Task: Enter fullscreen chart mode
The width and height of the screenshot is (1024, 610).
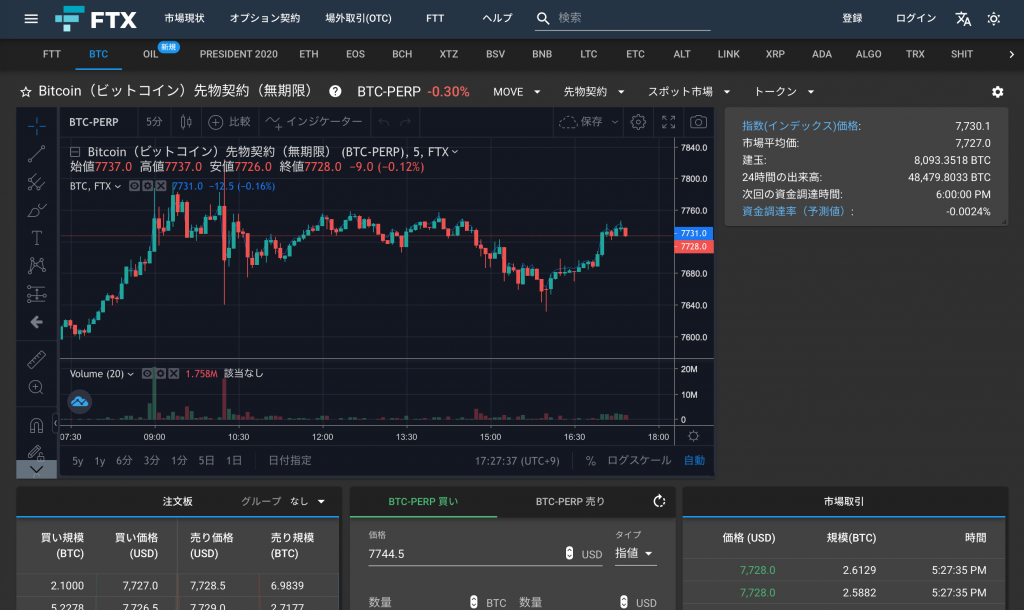Action: (668, 122)
